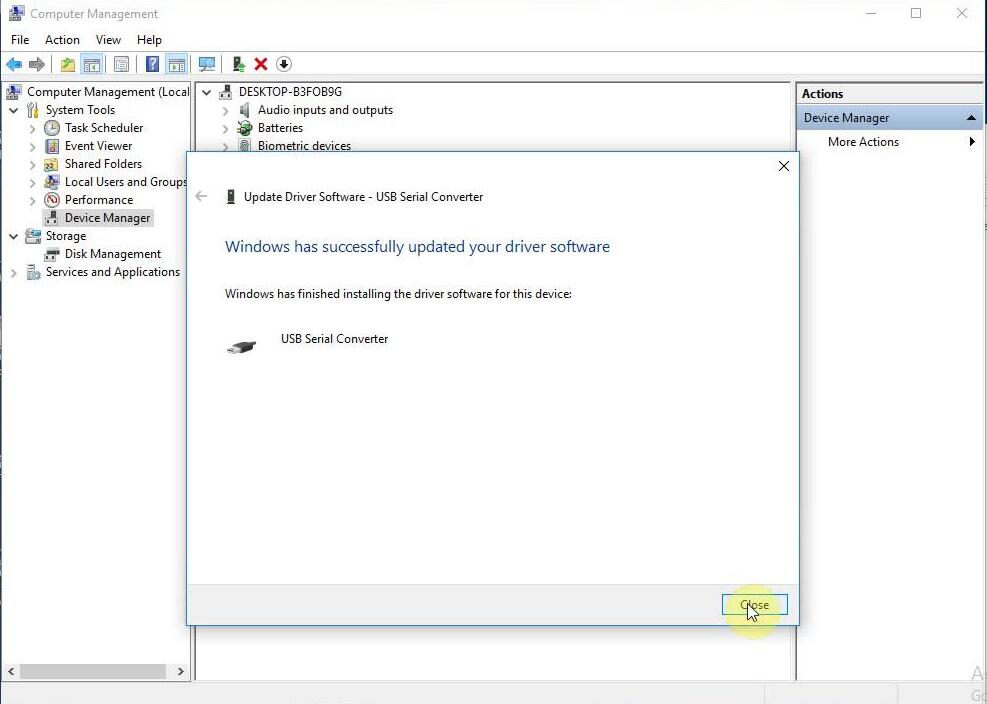Click the Shared Folders icon

coord(52,164)
